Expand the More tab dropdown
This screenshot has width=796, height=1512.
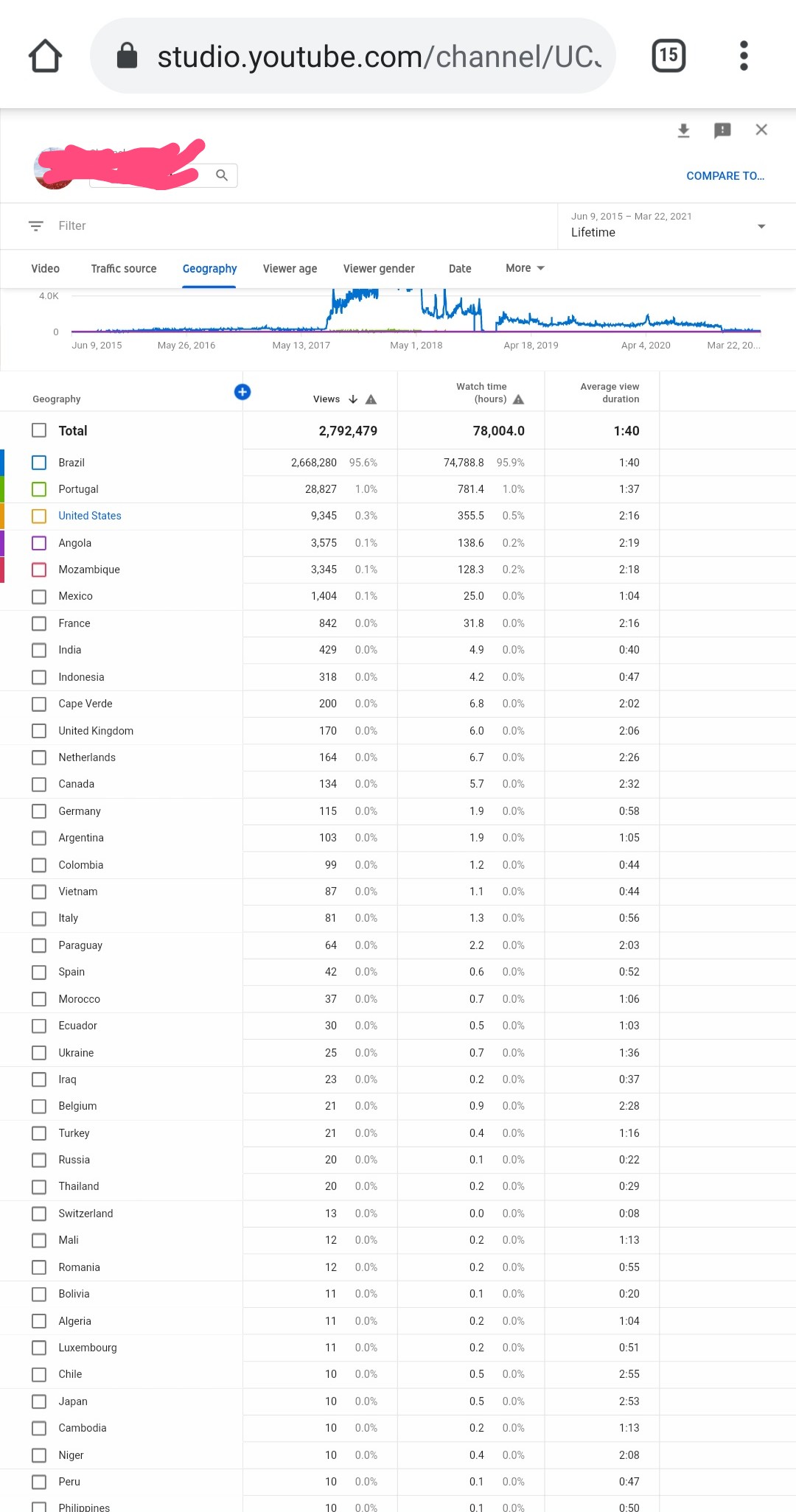point(525,268)
